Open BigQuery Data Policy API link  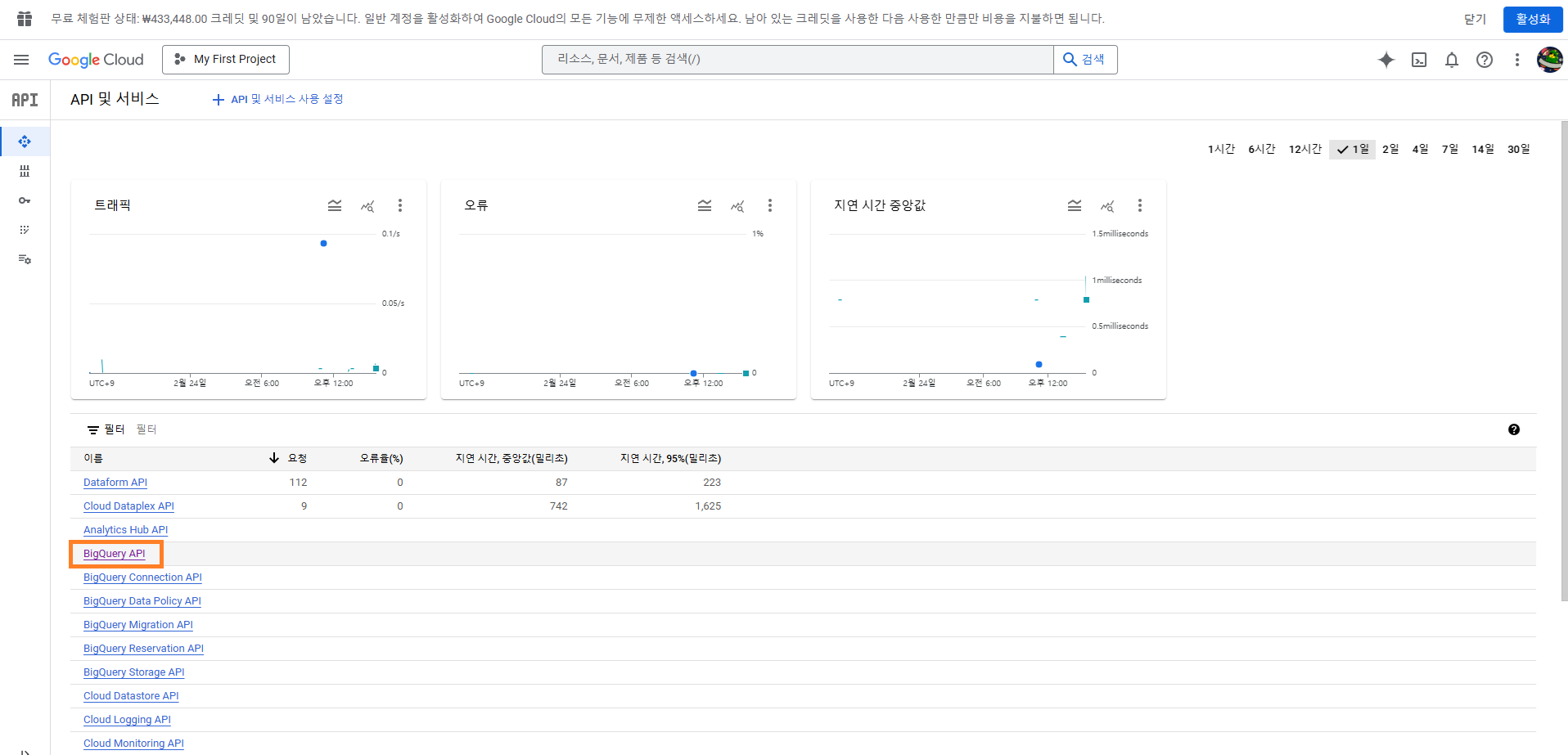click(x=142, y=601)
